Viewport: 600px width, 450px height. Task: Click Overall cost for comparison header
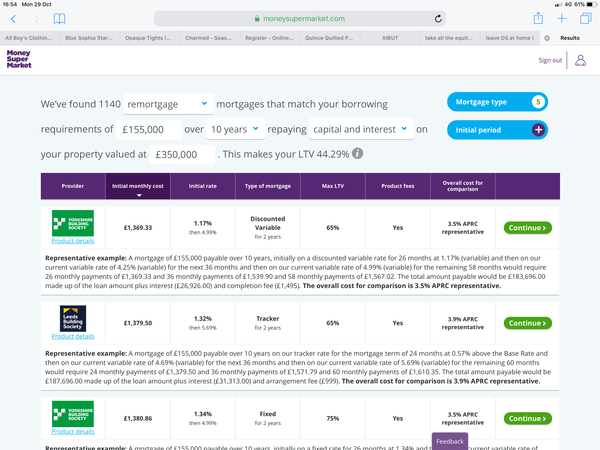463,186
